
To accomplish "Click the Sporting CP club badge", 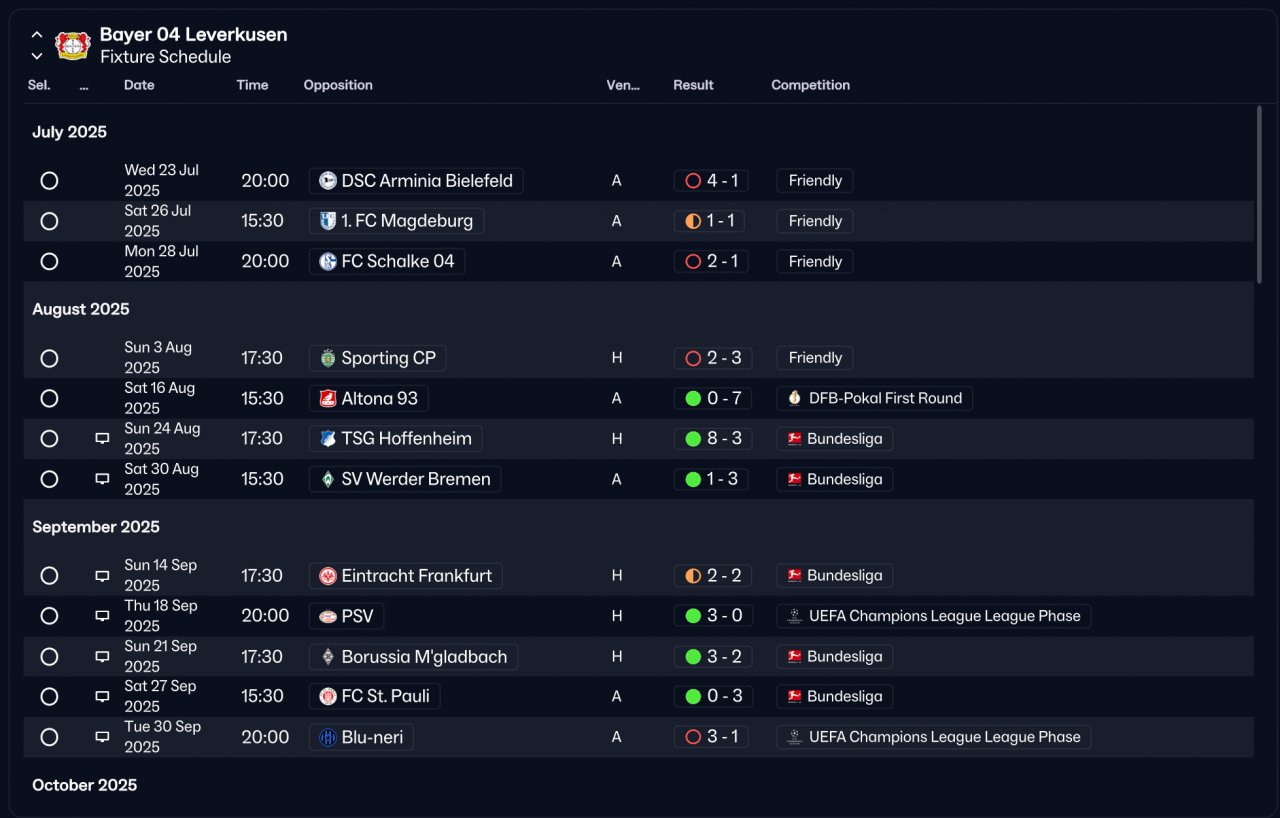I will (x=327, y=358).
